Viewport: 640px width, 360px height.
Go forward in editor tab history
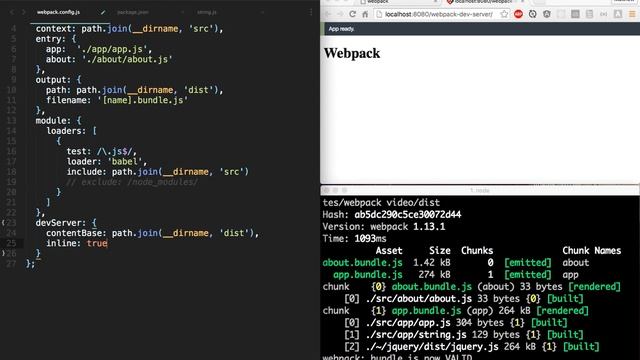click(x=23, y=12)
